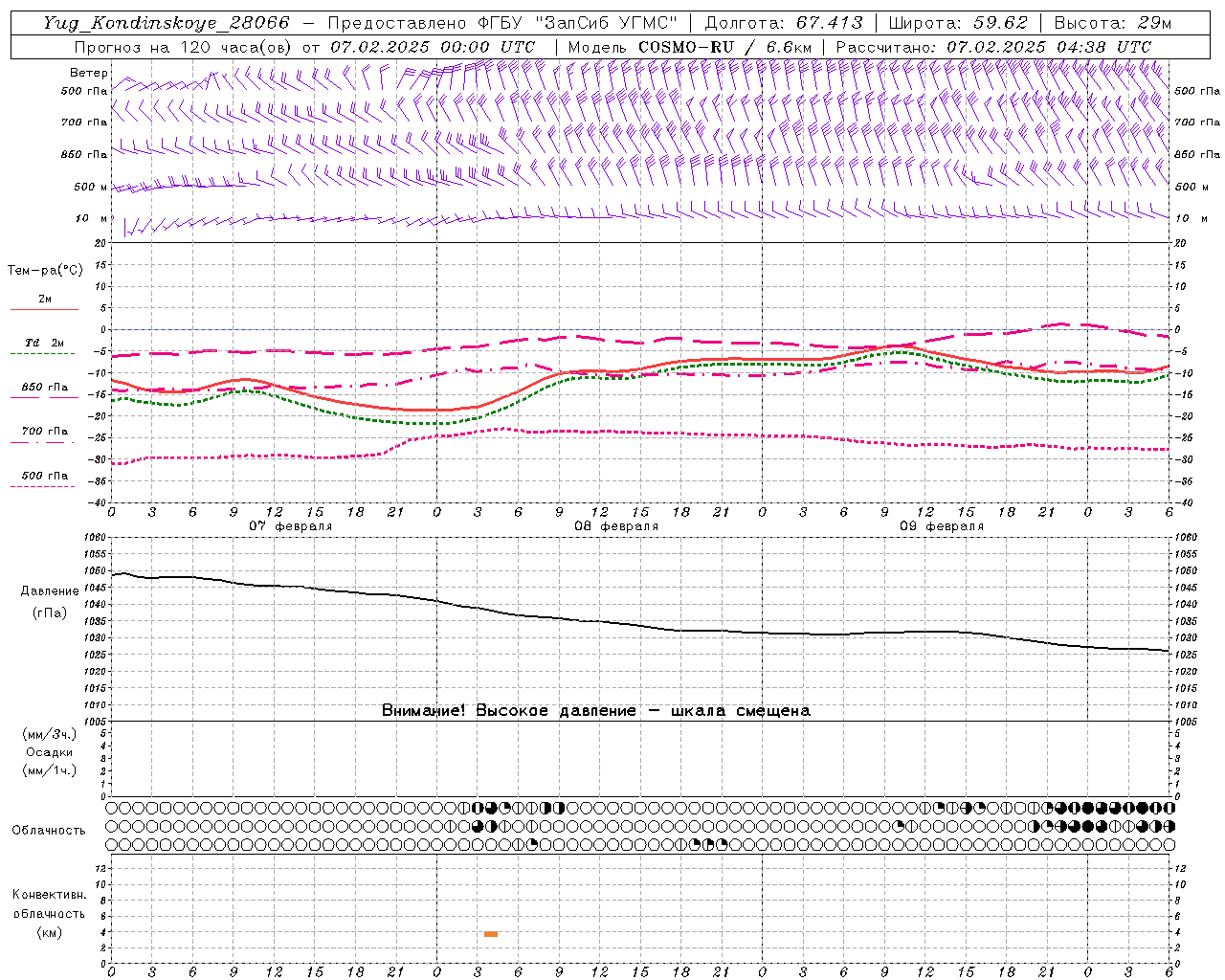The width and height of the screenshot is (1225, 980).
Task: Click the Давление axis label
Action: pos(50,591)
